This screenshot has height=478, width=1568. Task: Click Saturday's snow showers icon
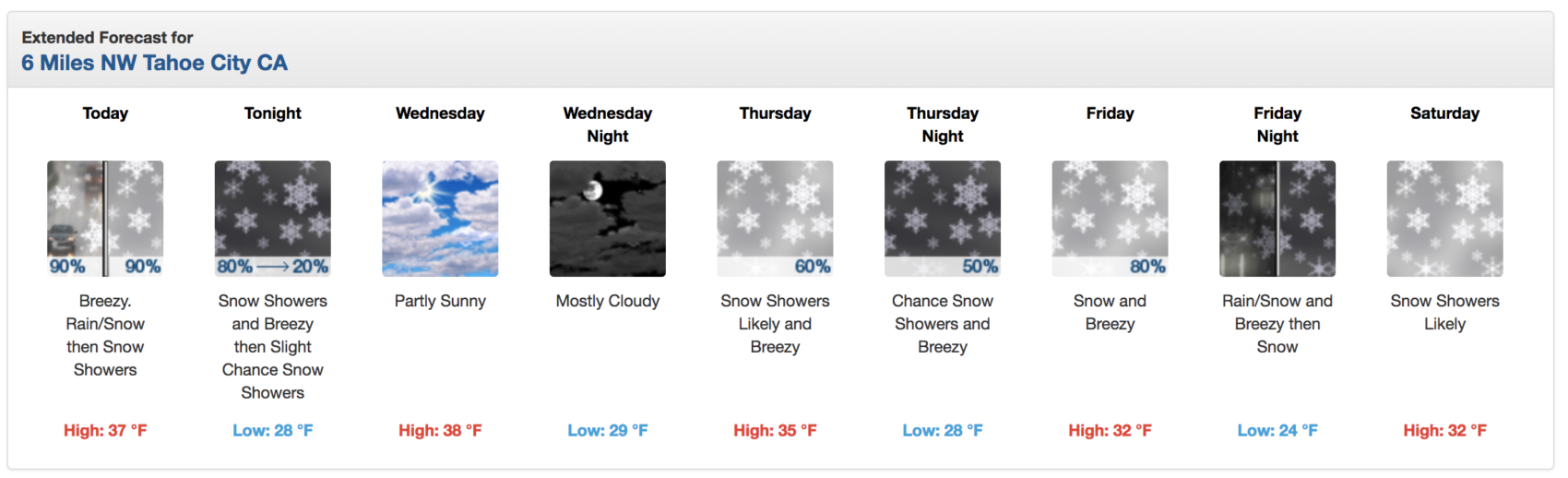point(1445,219)
